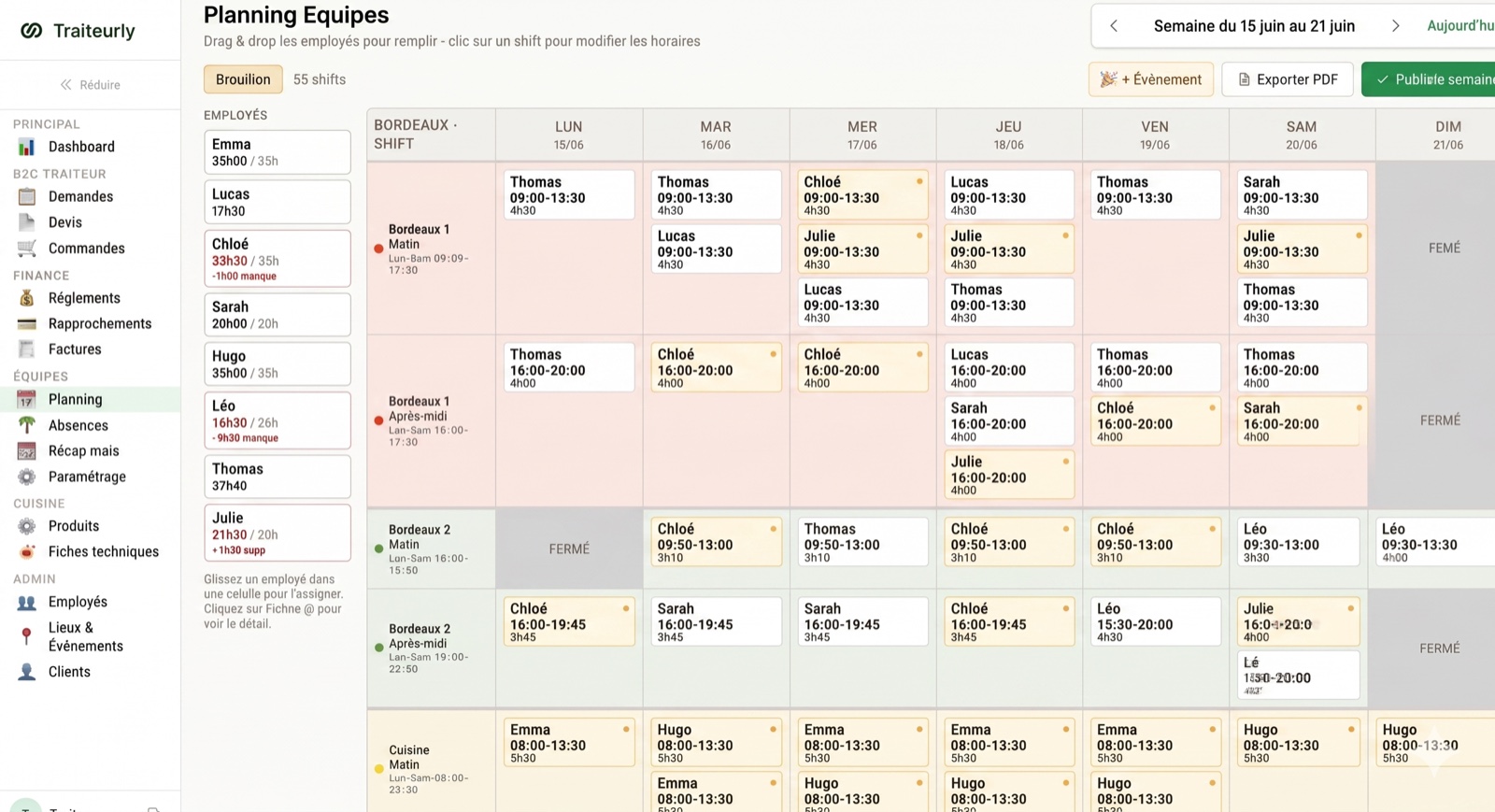Open Commandes menu item
Image resolution: width=1495 pixels, height=812 pixels.
[86, 249]
